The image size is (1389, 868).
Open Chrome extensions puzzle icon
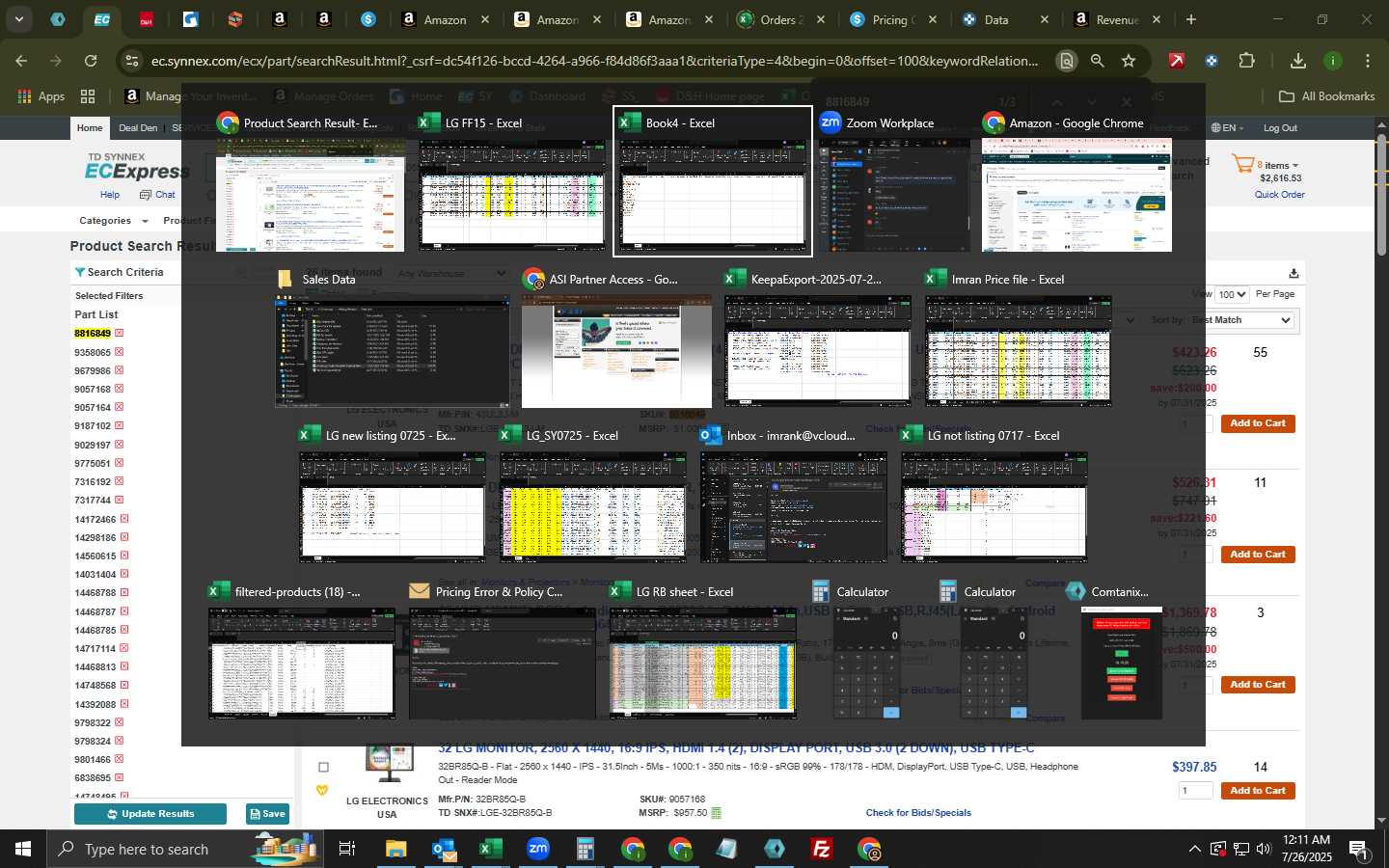1246,61
